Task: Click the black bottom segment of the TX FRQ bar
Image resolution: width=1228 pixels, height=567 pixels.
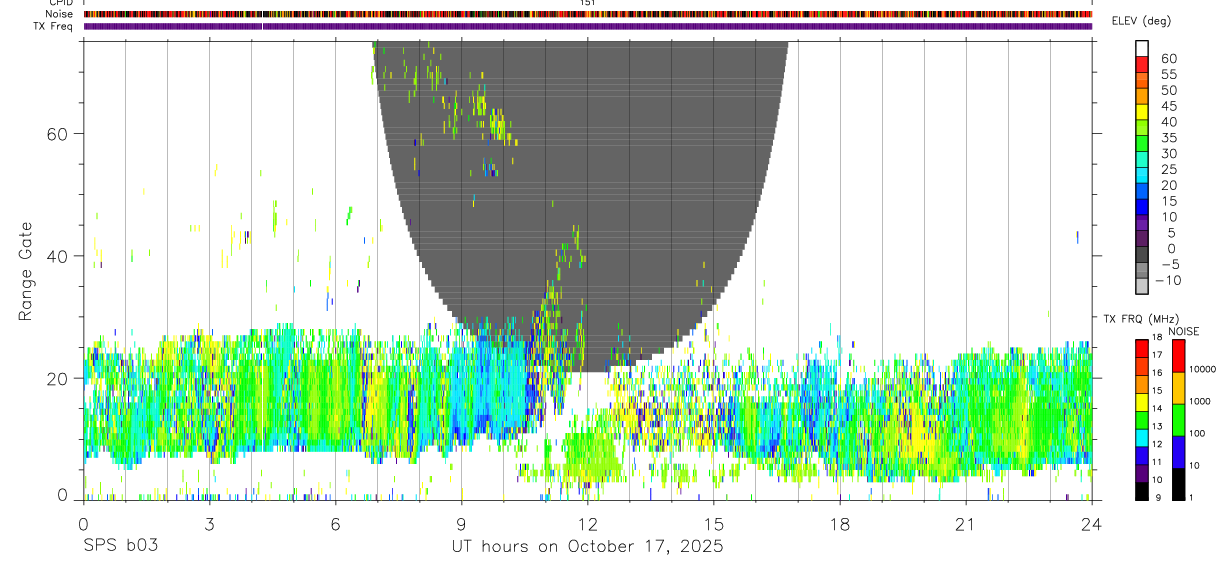Action: pyautogui.click(x=1141, y=492)
